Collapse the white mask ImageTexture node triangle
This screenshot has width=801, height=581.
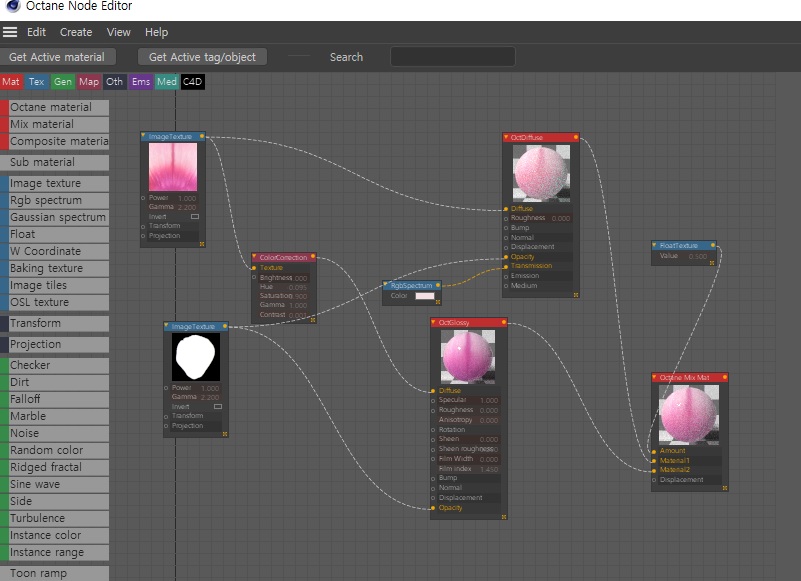click(x=167, y=326)
